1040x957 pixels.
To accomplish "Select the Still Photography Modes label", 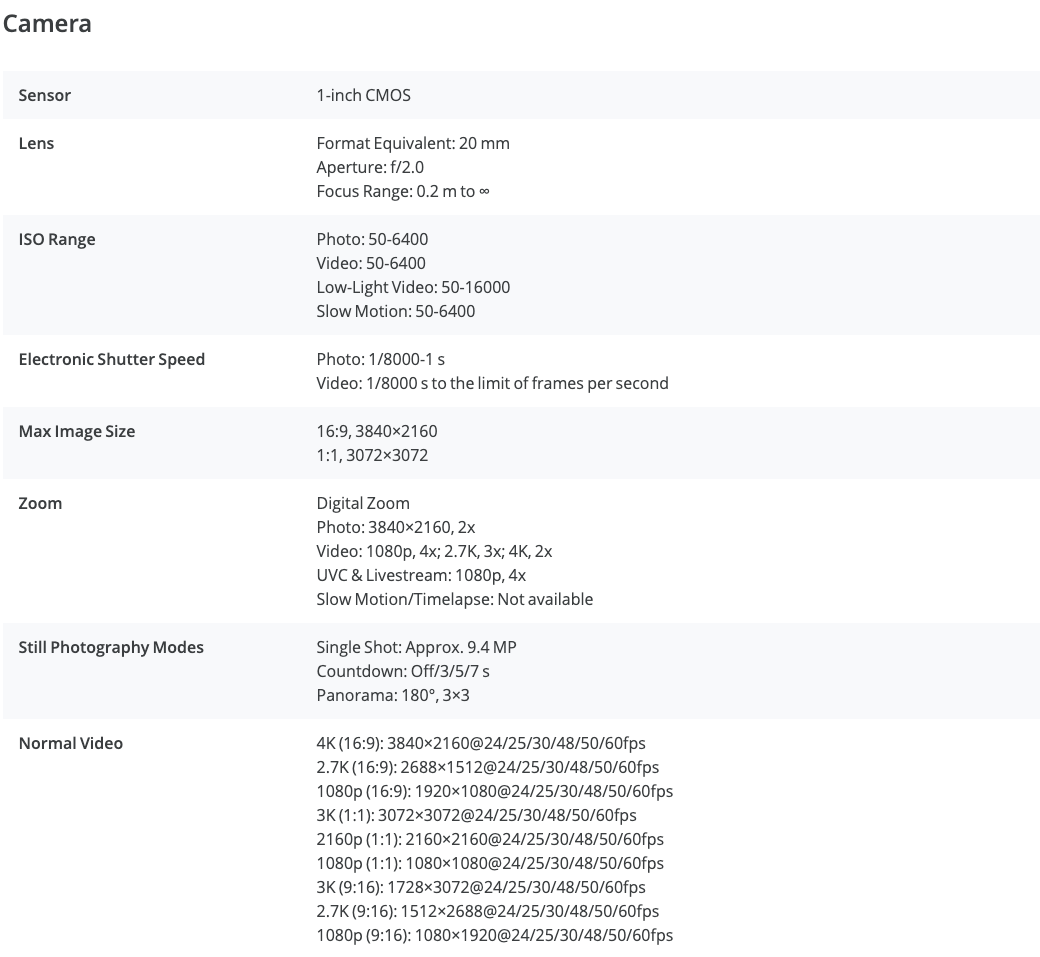I will point(111,647).
